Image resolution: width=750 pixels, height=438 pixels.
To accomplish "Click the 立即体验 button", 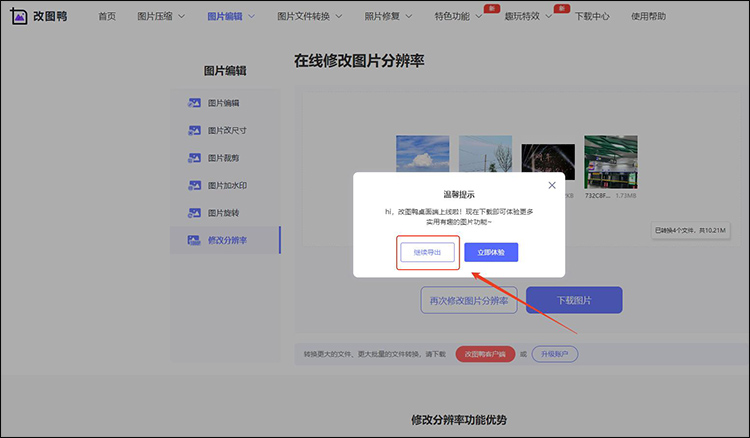I will coord(491,252).
